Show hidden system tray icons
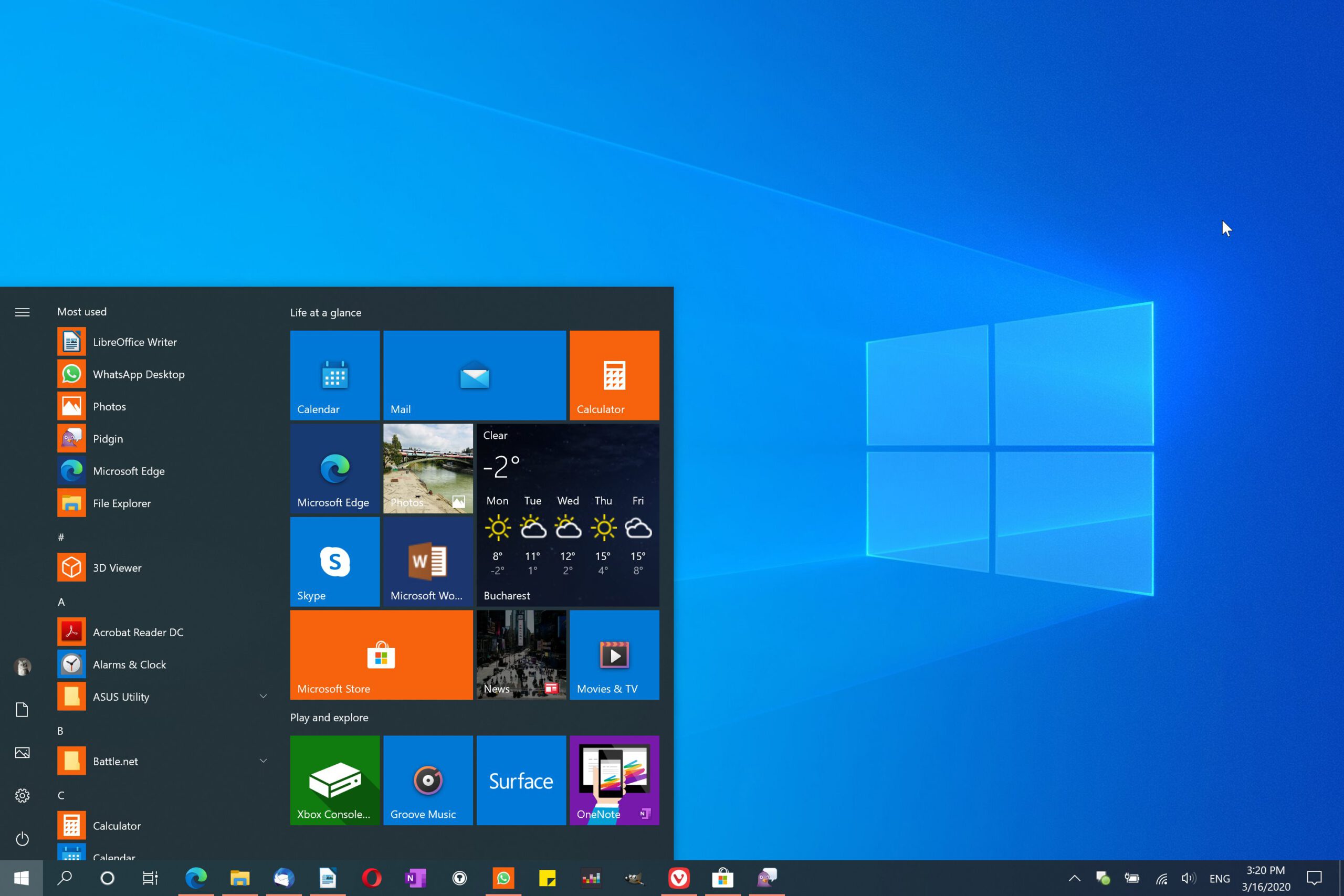1344x896 pixels. pyautogui.click(x=1074, y=878)
